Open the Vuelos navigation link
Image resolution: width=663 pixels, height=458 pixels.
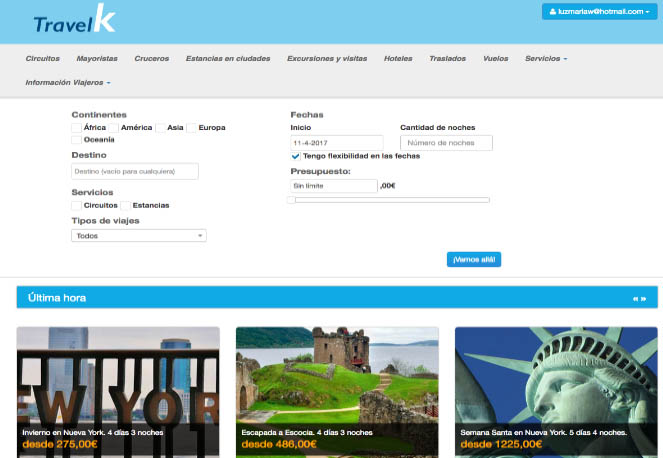[495, 59]
